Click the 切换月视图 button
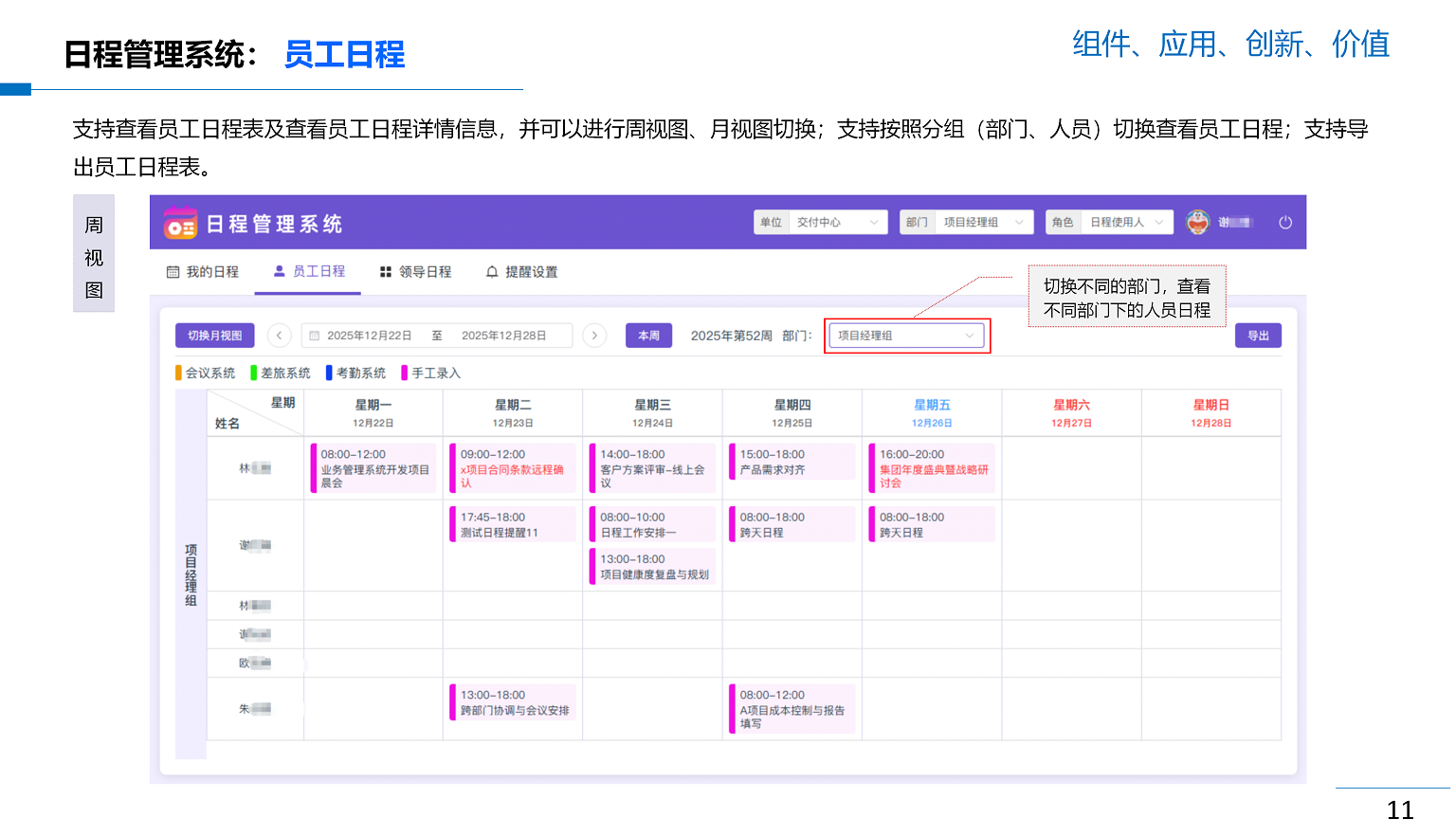The height and width of the screenshot is (819, 1456). point(214,336)
